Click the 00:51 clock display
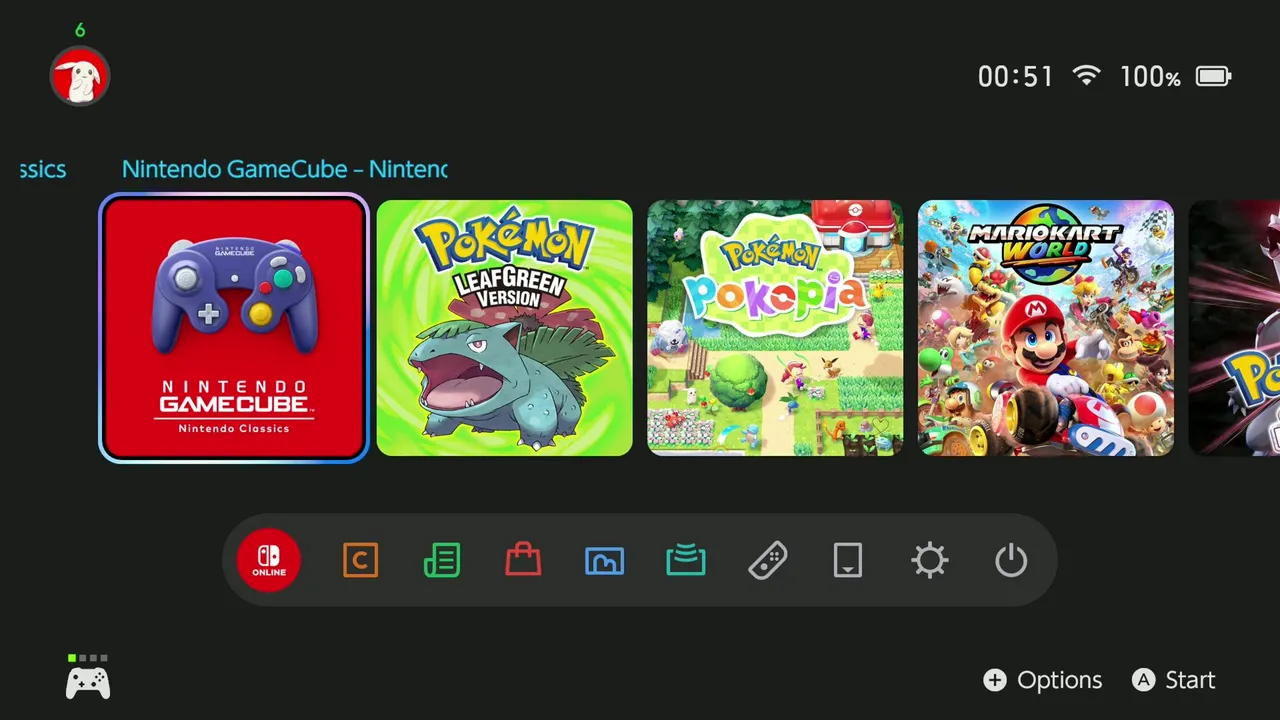The width and height of the screenshot is (1280, 720). (1015, 77)
